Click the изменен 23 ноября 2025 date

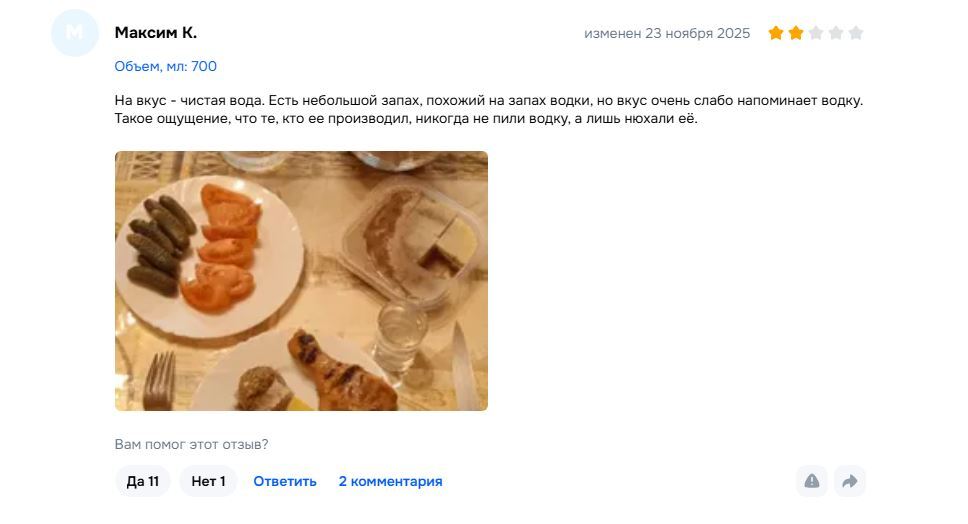[x=667, y=33]
